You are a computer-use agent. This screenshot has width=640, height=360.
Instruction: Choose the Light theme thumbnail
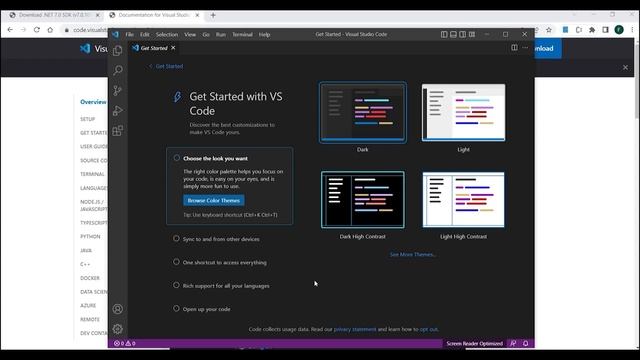click(x=463, y=112)
